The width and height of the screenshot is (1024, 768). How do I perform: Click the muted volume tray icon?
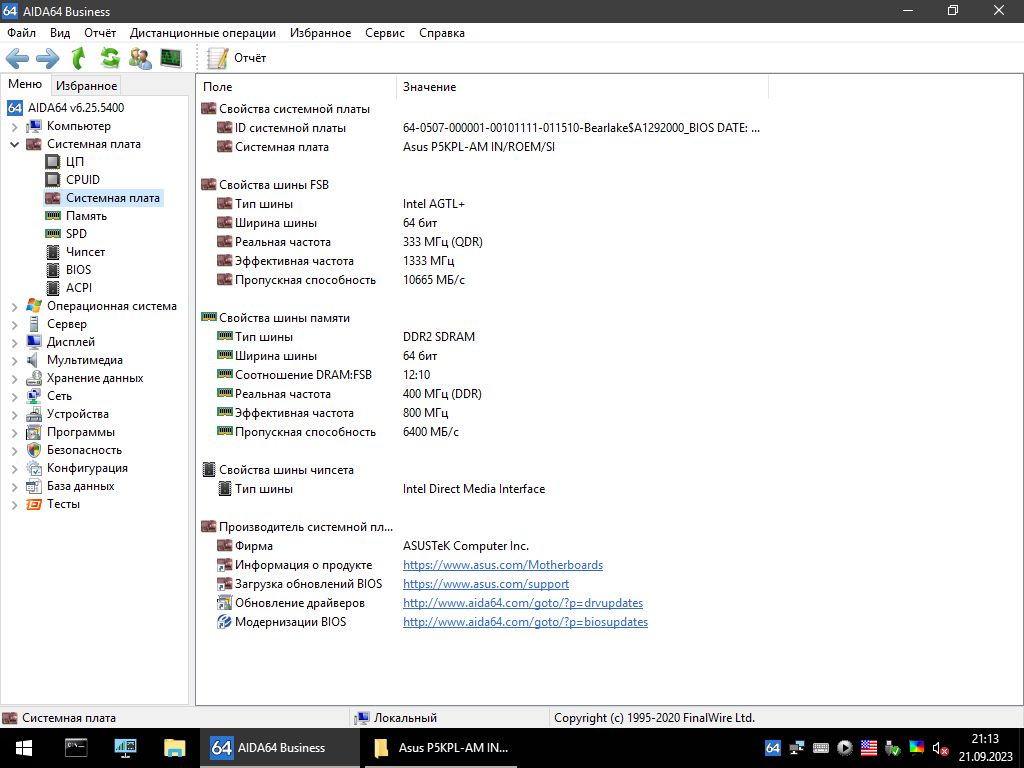tap(940, 748)
